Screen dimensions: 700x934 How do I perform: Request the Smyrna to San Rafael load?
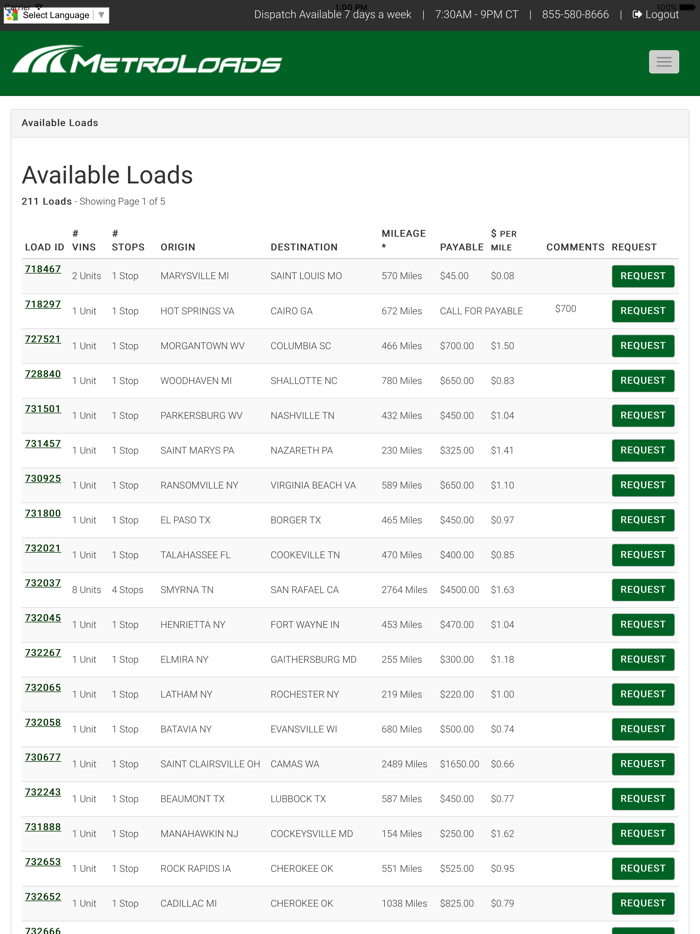pos(643,589)
